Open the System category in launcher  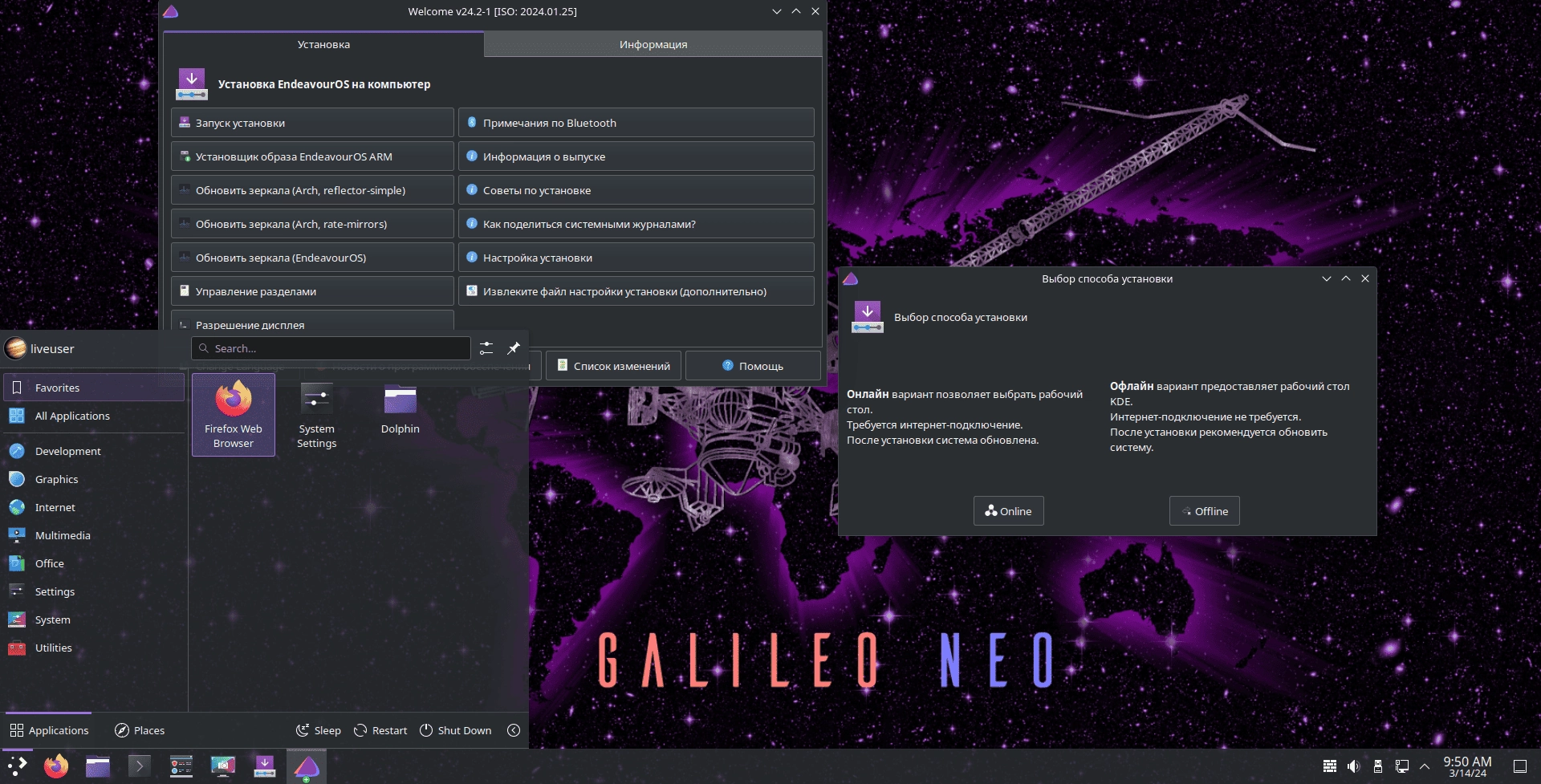tap(94, 619)
